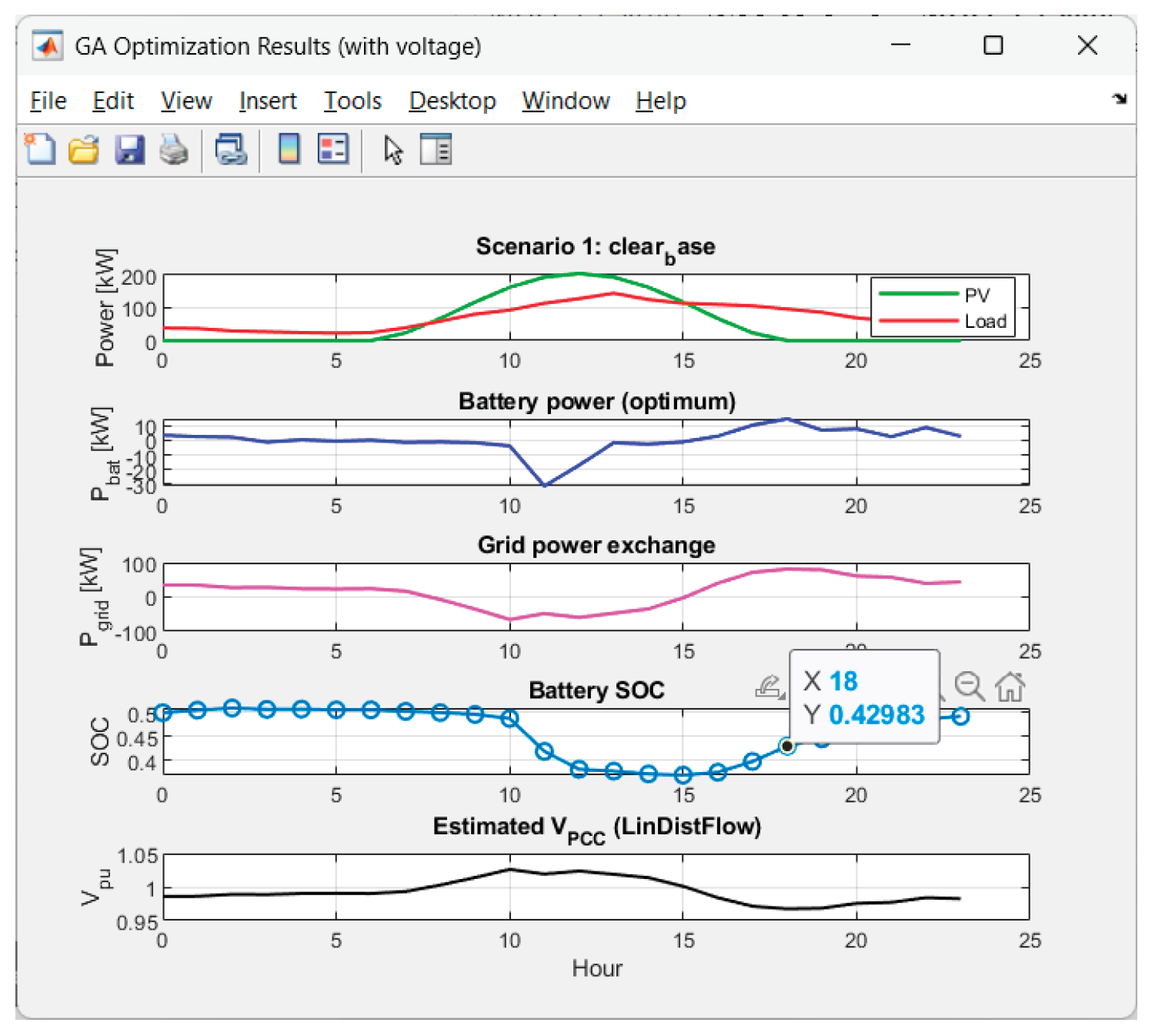Enable the Edit Plot arrow tool
Screen dimensions: 1155x1036
[x=393, y=149]
